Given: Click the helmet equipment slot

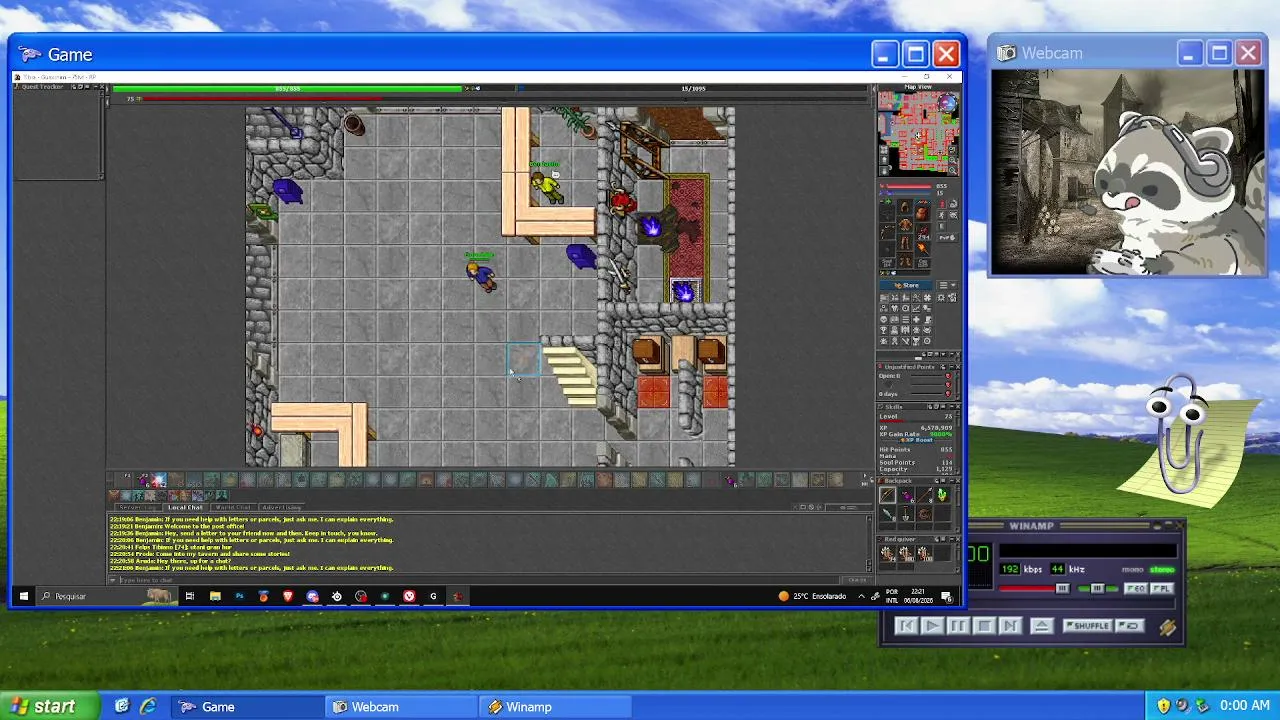Looking at the screenshot, I should (x=905, y=207).
